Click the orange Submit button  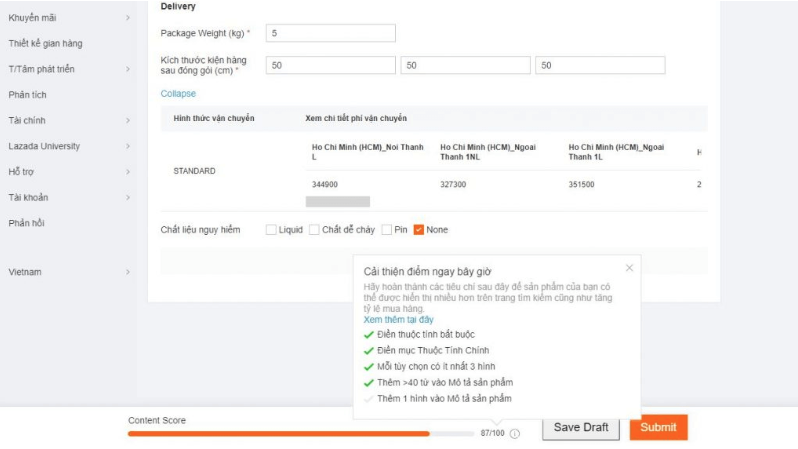(x=659, y=428)
